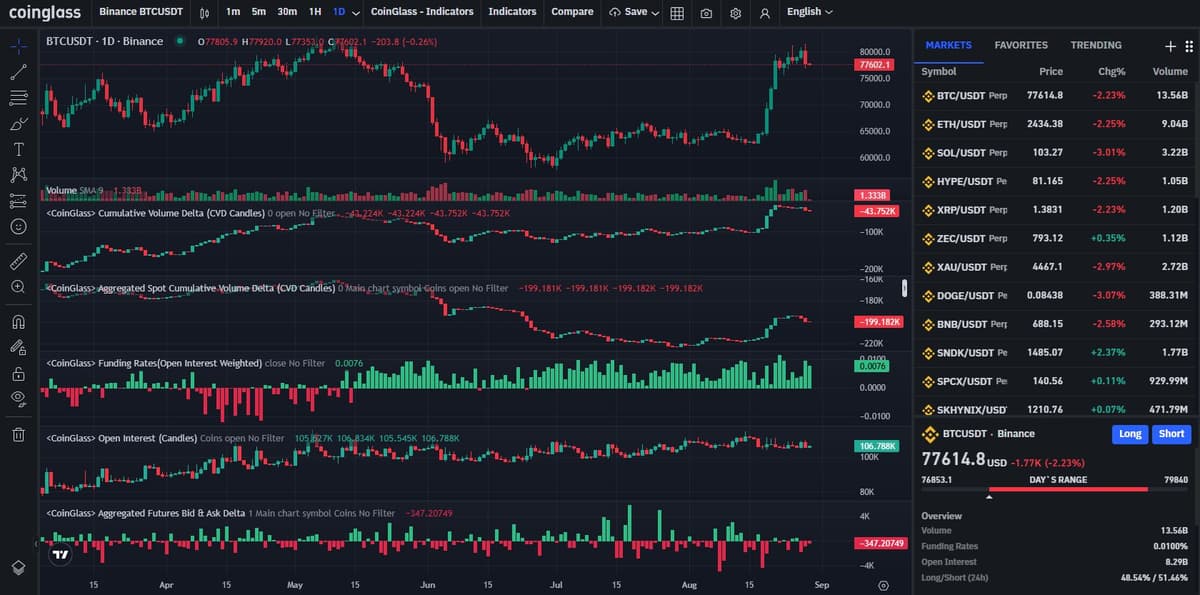Sort markets by Price column
1200x595 pixels.
pos(1051,72)
